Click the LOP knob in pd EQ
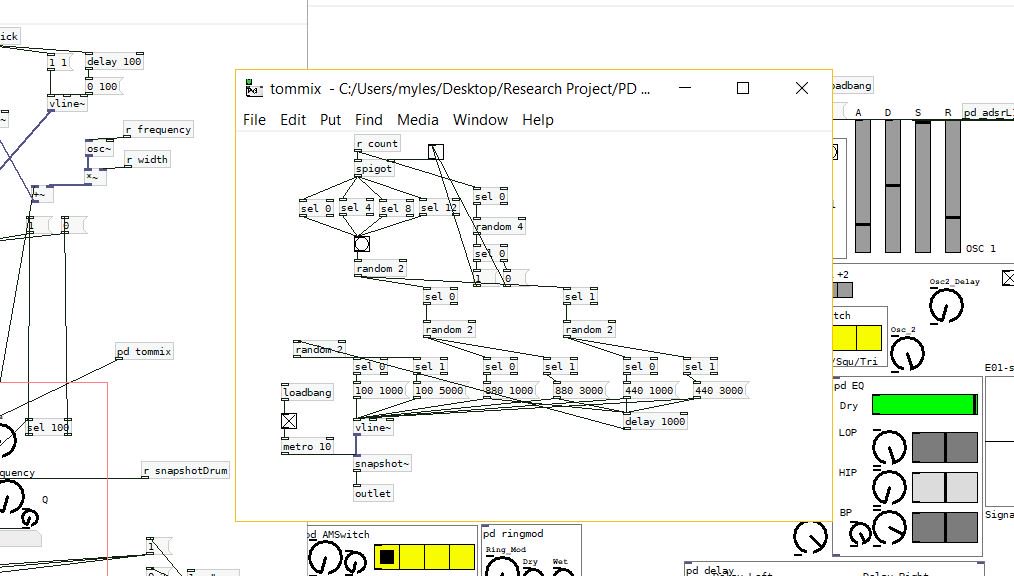Viewport: 1014px width, 576px height. pyautogui.click(x=889, y=447)
